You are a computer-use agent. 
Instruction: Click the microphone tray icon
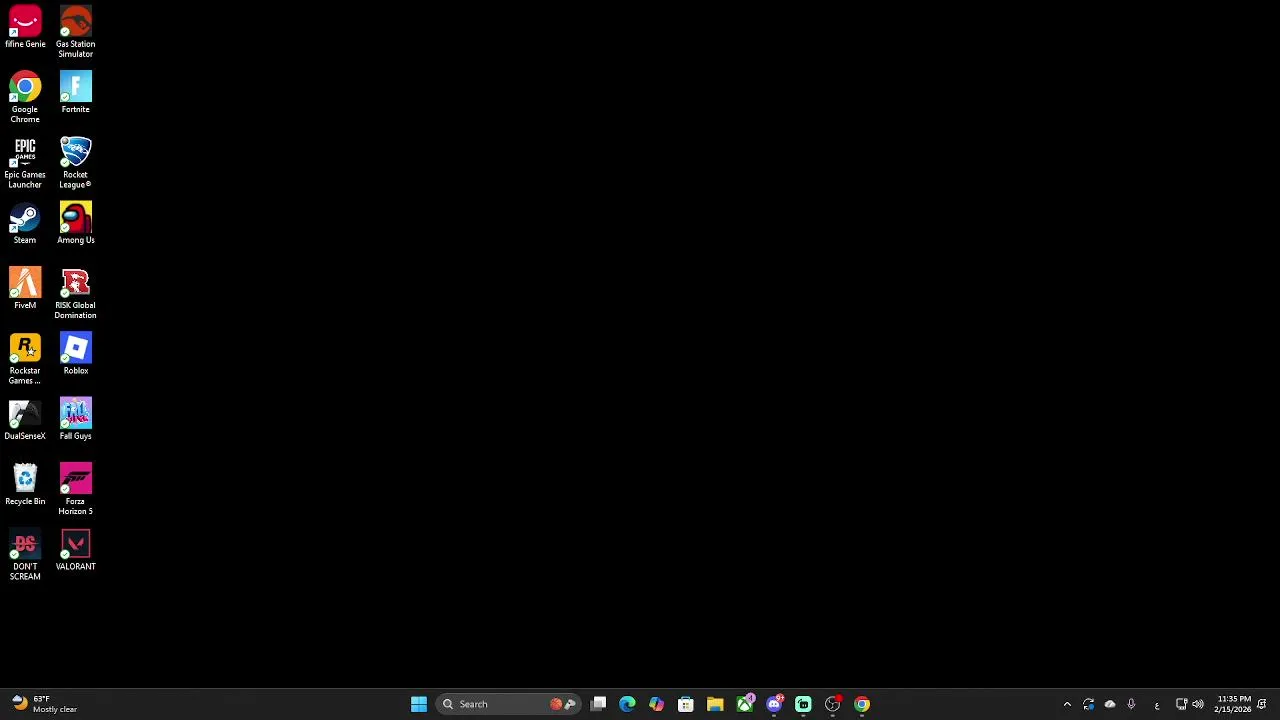tap(1131, 704)
